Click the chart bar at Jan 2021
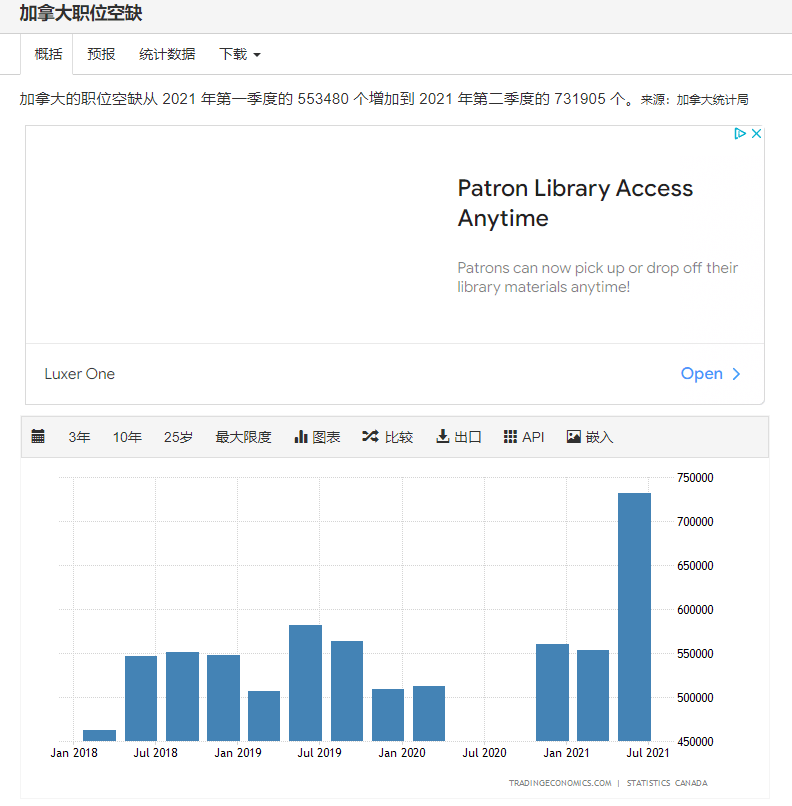 (x=552, y=692)
